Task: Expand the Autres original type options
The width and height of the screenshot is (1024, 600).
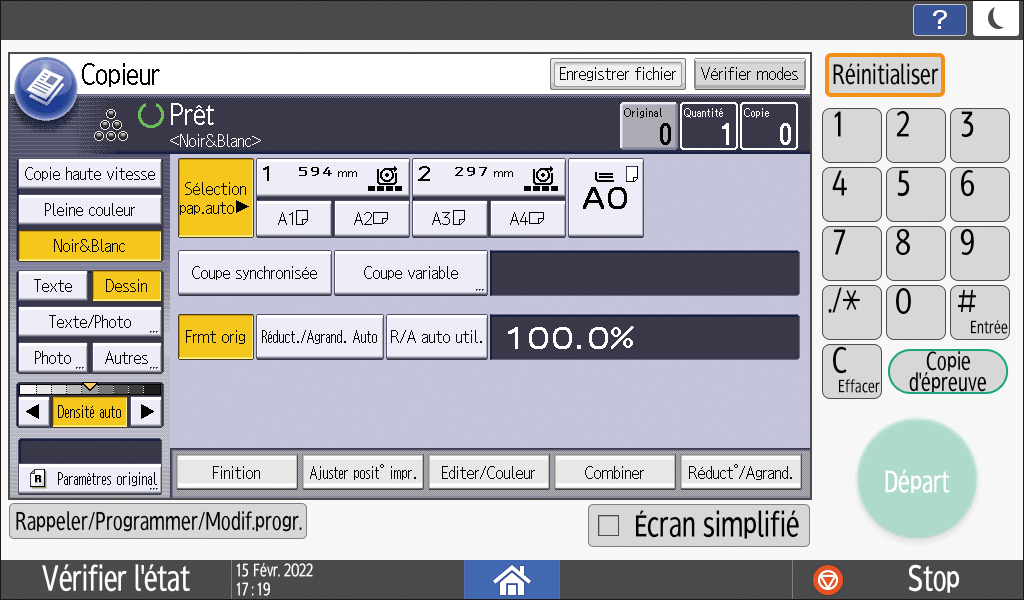Action: tap(126, 358)
